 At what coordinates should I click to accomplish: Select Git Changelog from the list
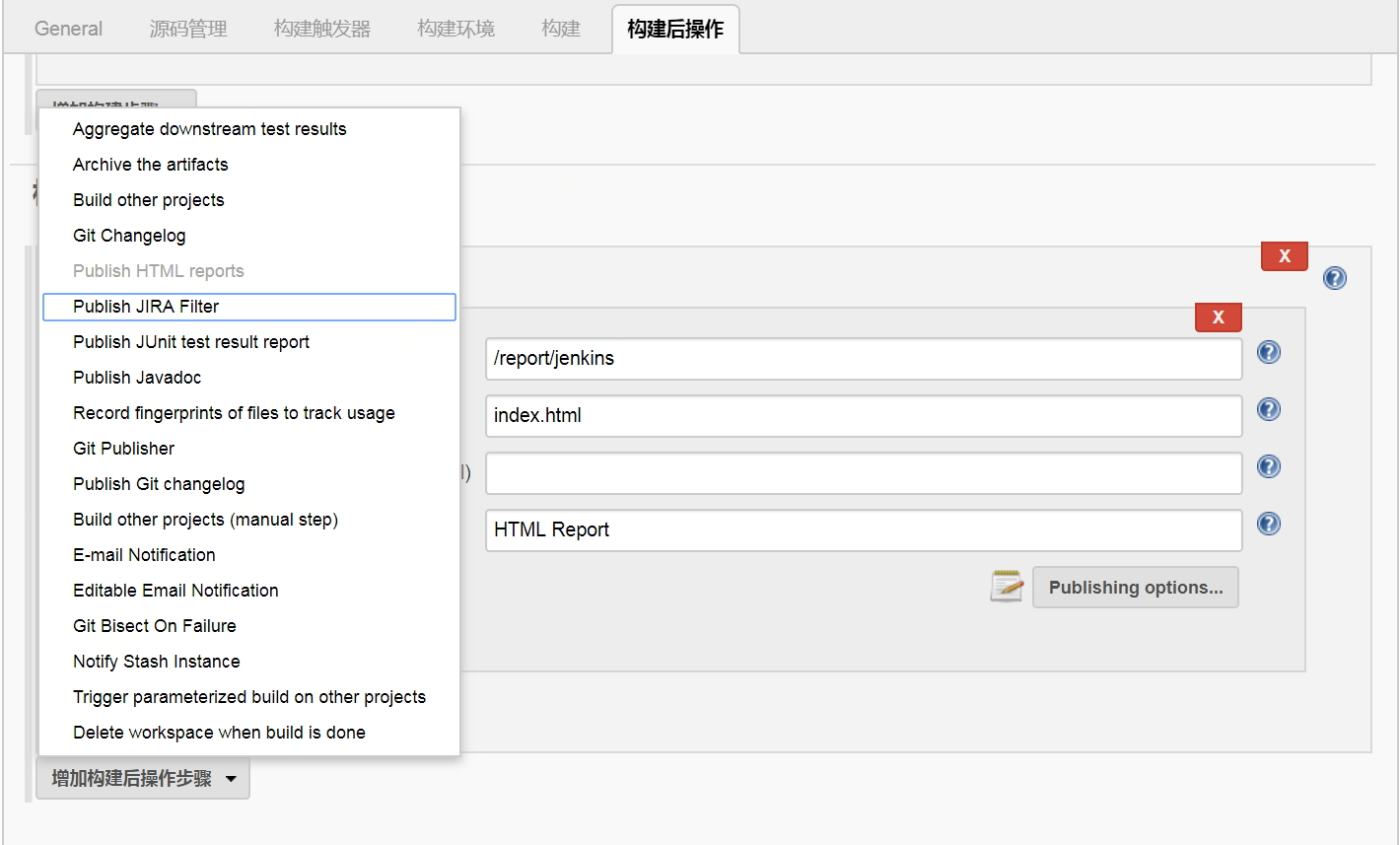[x=249, y=236]
